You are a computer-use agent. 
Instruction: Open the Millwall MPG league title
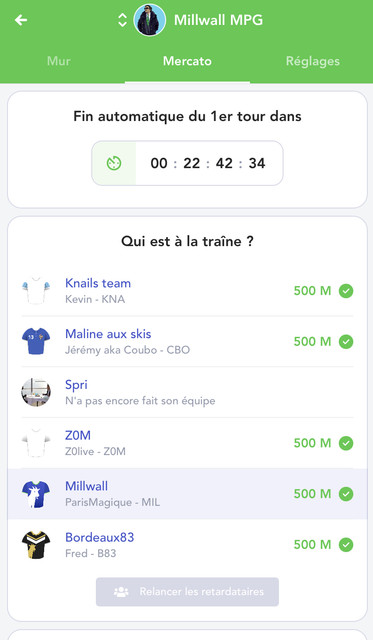point(218,20)
